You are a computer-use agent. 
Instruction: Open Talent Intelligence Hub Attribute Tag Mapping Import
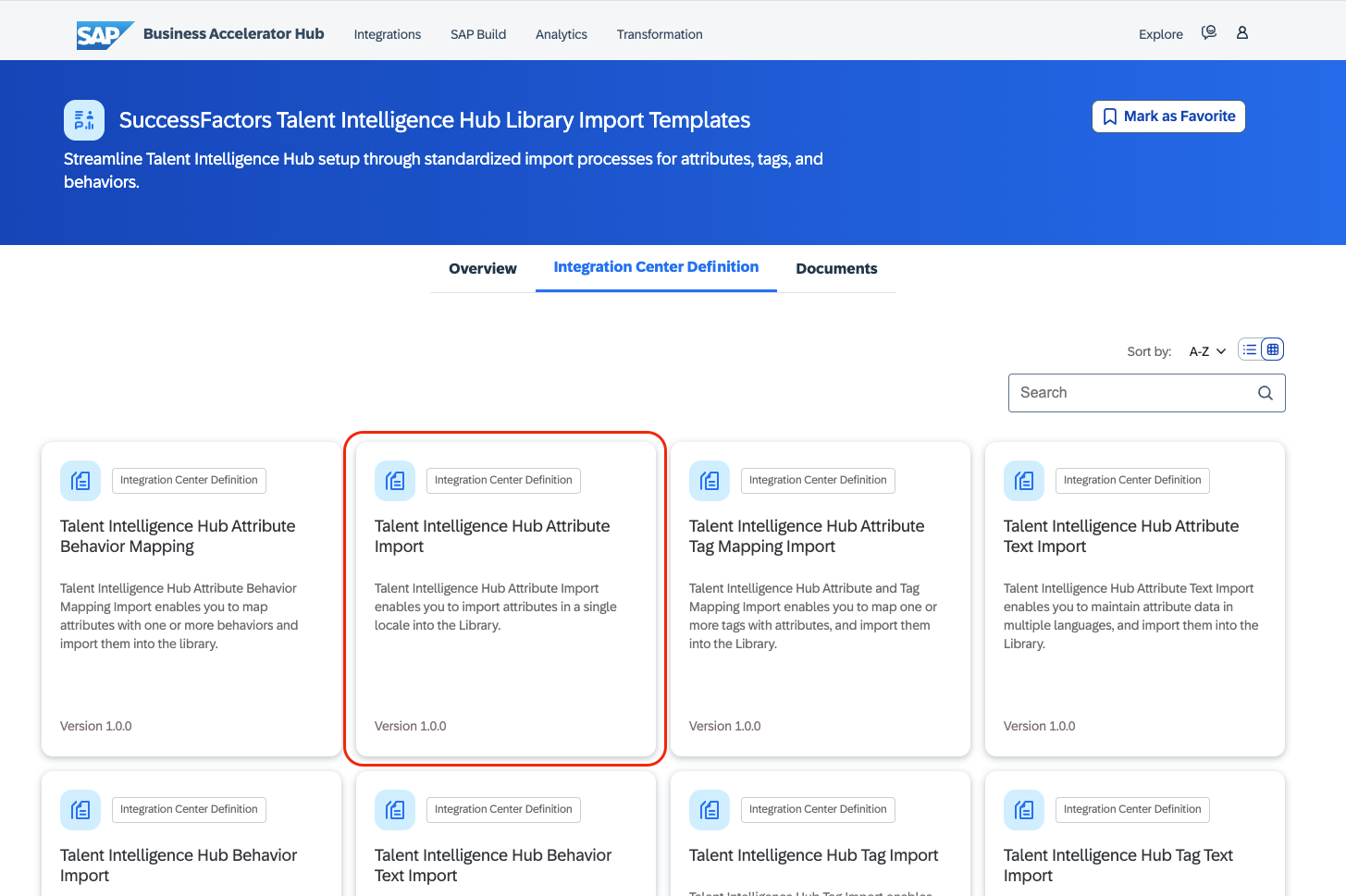807,536
